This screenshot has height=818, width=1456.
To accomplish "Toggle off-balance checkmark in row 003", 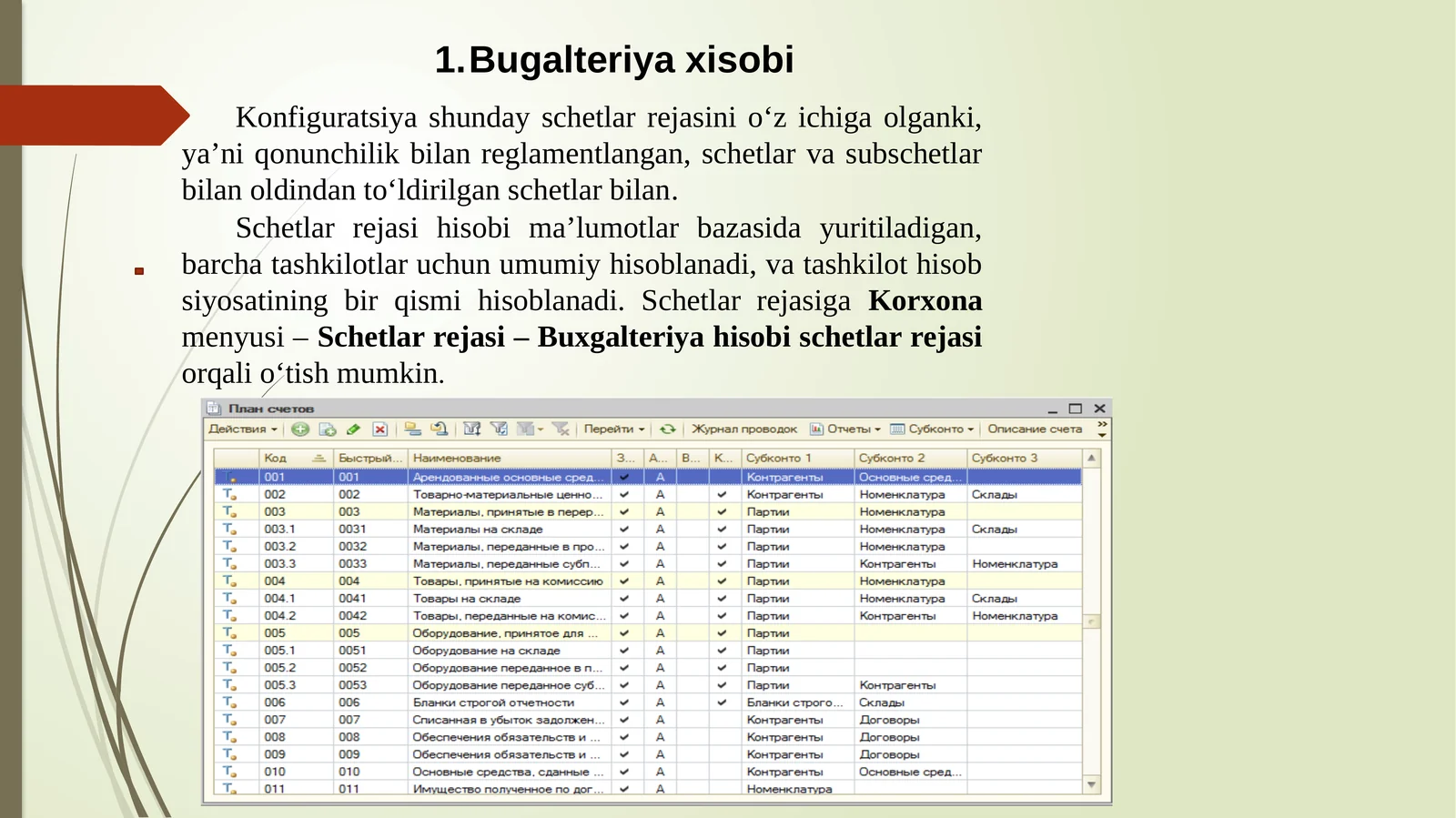I will point(624,511).
